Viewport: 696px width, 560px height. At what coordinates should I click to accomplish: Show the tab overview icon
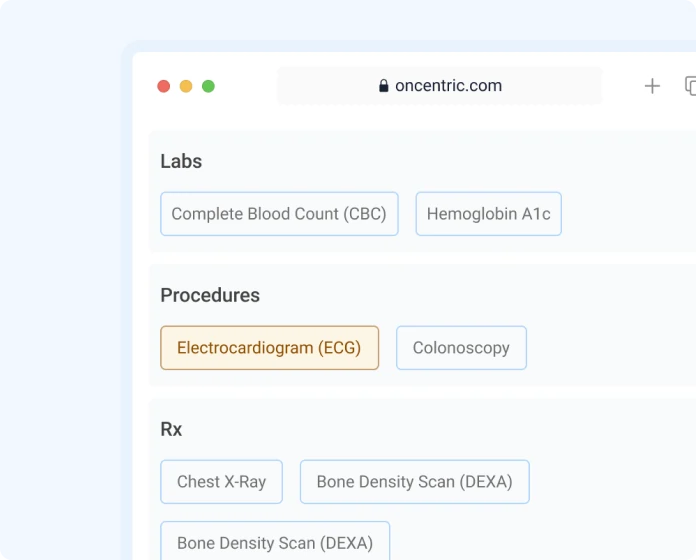690,86
